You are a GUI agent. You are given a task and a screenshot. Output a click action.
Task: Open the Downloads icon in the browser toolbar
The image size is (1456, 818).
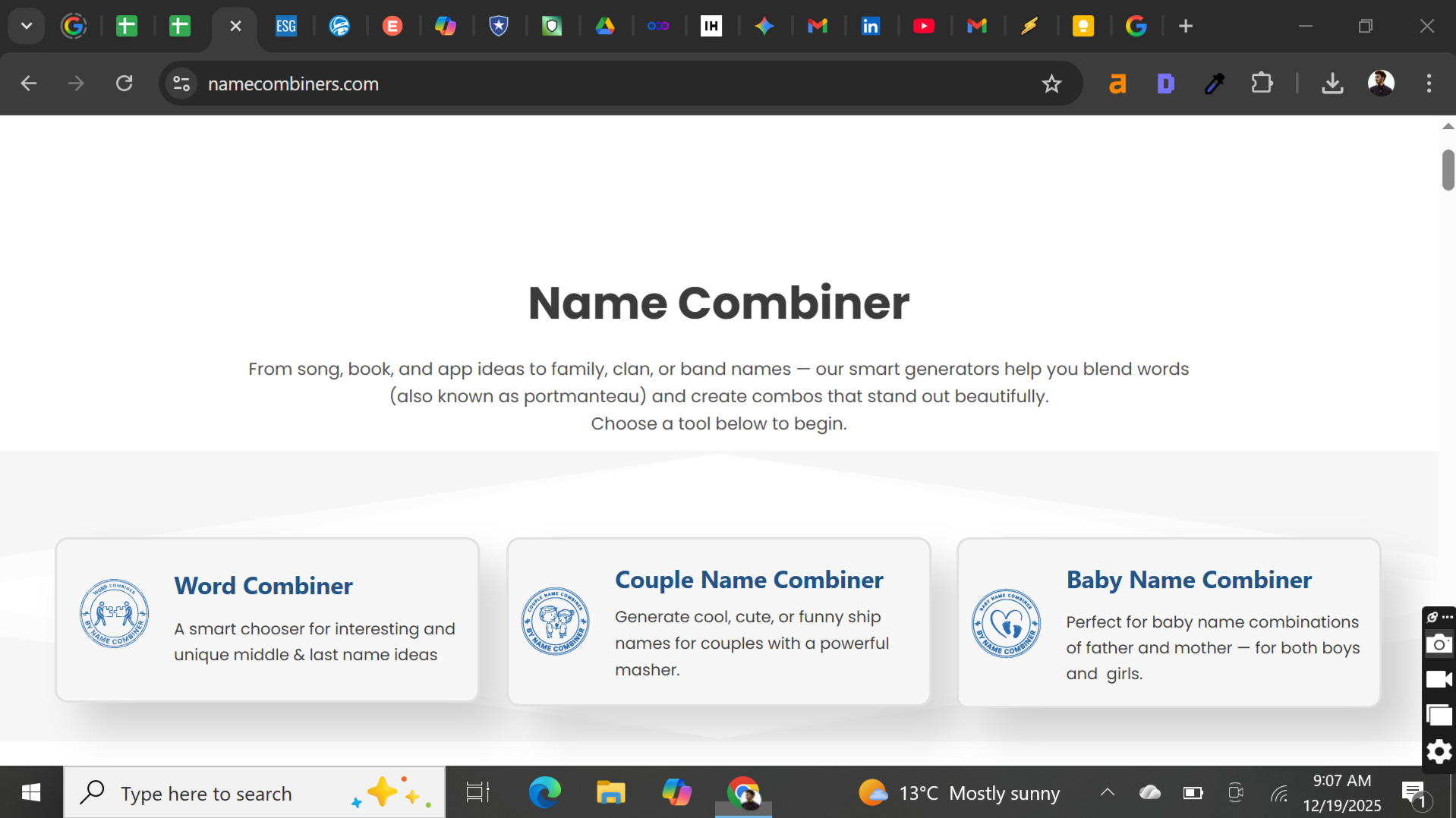click(1332, 83)
